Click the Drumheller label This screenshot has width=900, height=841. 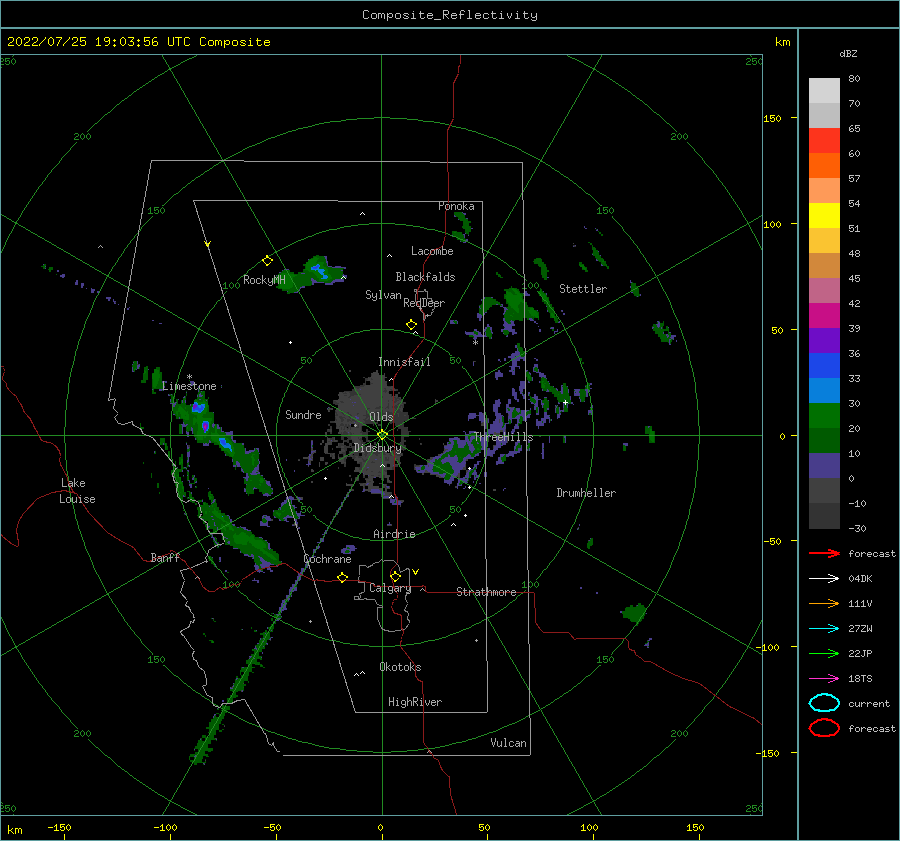click(586, 493)
